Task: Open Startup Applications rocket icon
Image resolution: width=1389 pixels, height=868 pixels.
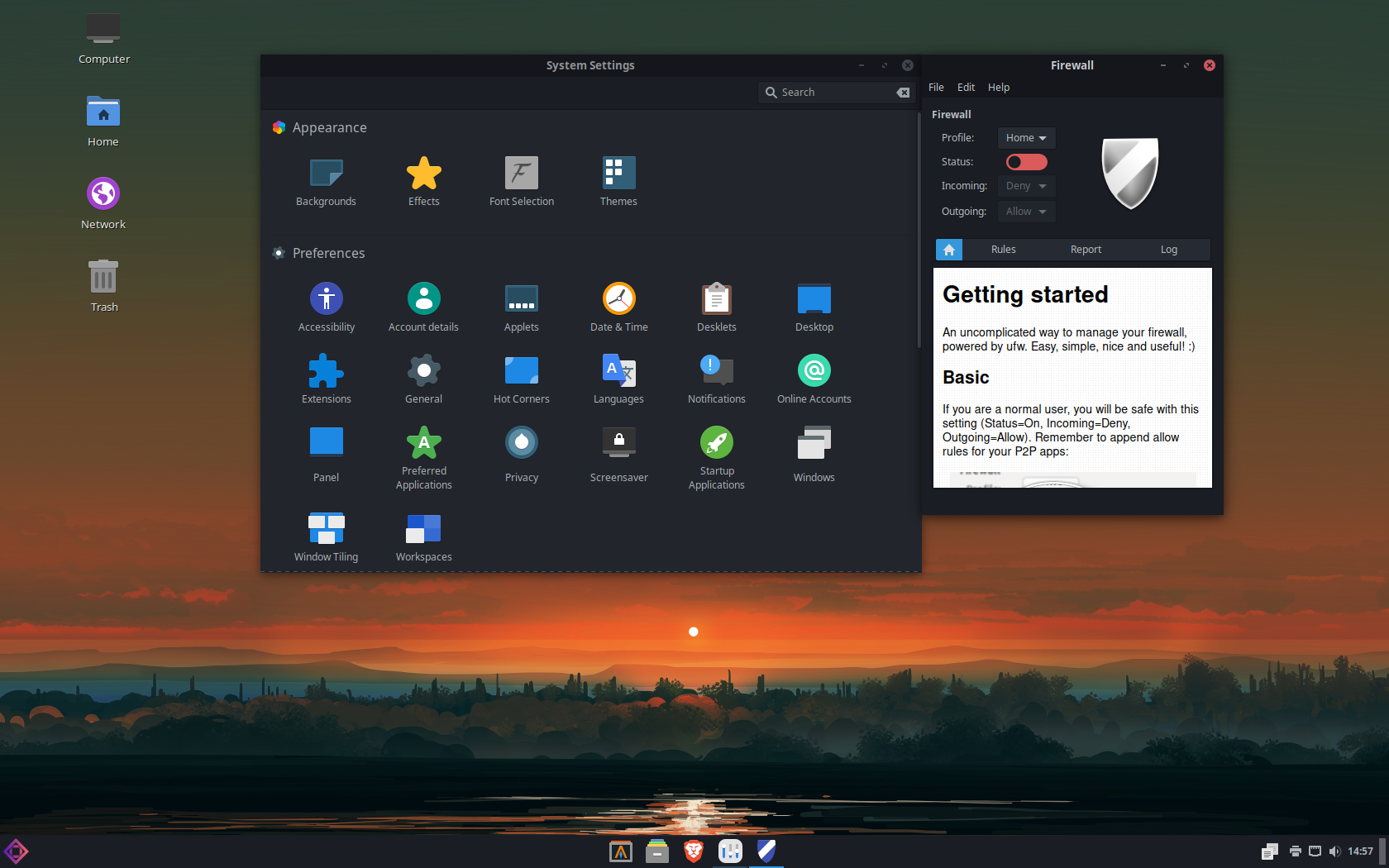Action: [x=716, y=442]
